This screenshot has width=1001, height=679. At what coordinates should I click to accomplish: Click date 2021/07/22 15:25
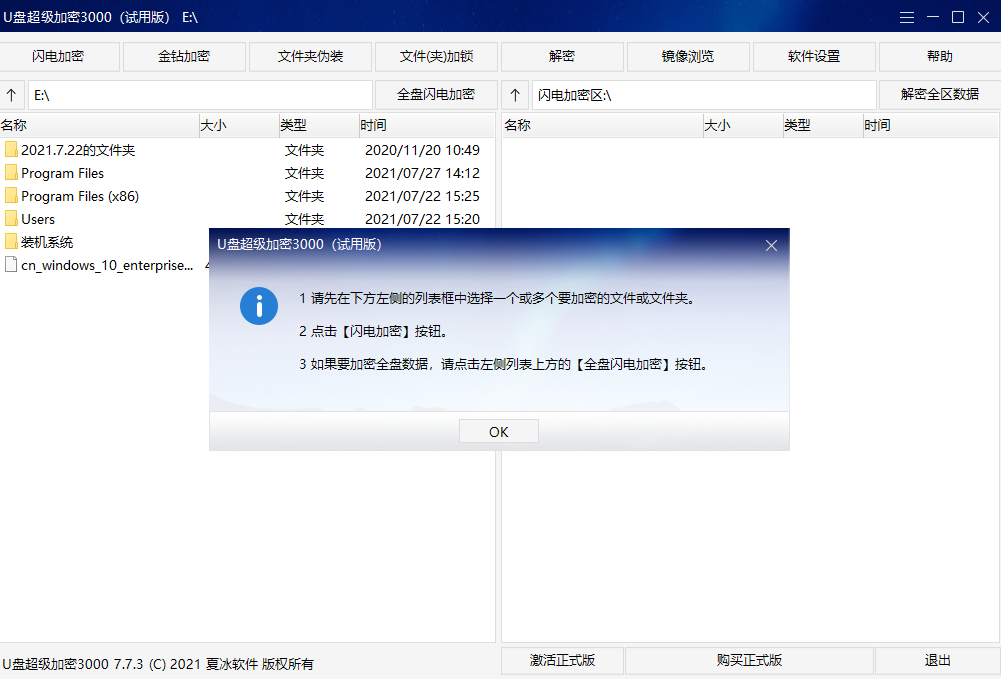[422, 196]
